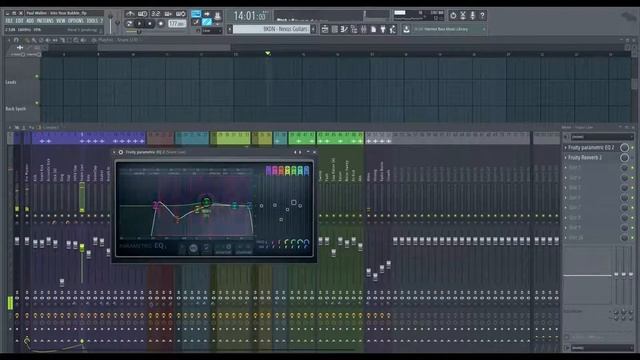Click the typing keyboard to piano icon
The width and height of the screenshot is (640, 360).
[x=196, y=14]
